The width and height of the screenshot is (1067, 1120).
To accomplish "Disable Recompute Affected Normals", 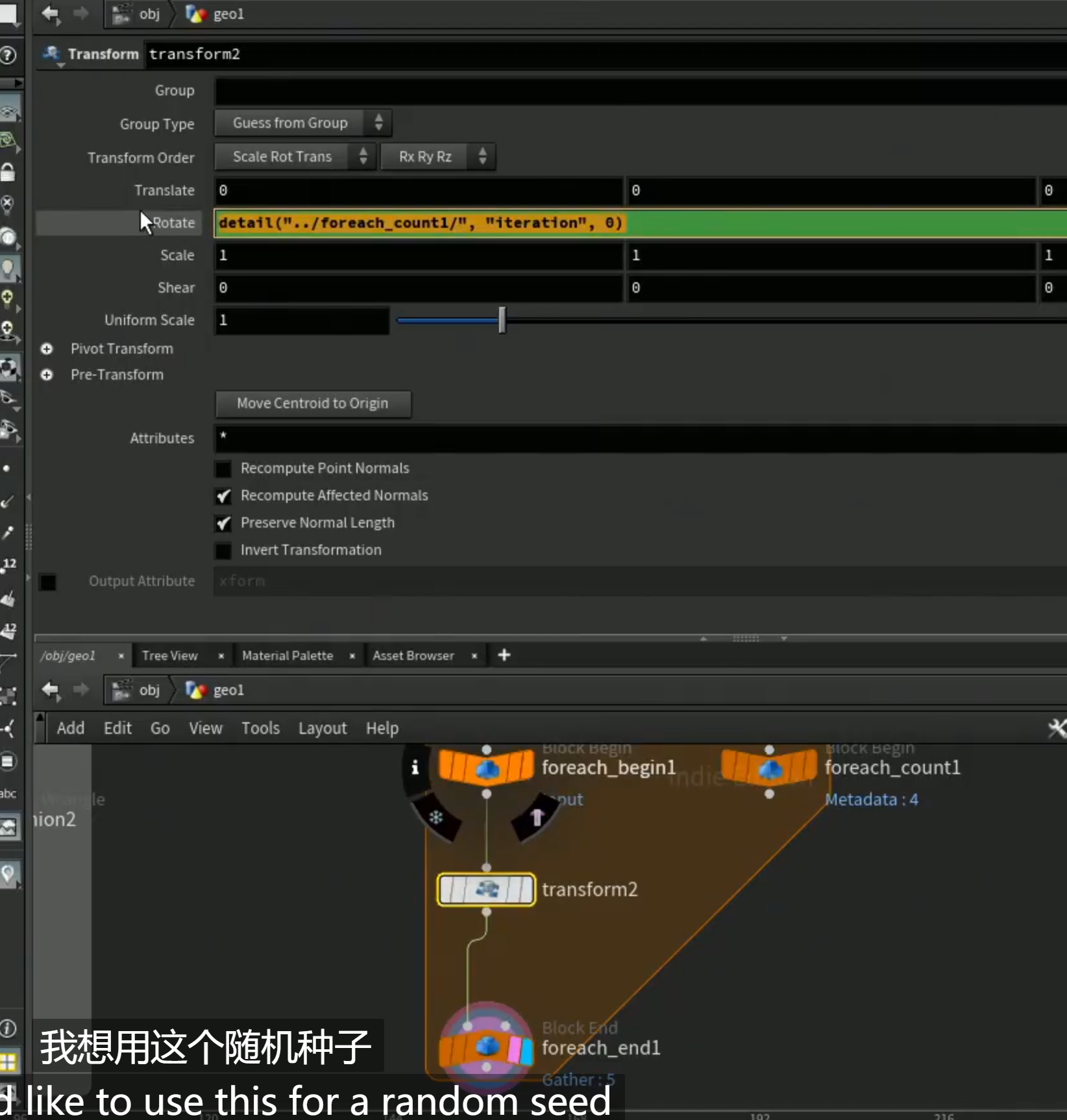I will [223, 496].
